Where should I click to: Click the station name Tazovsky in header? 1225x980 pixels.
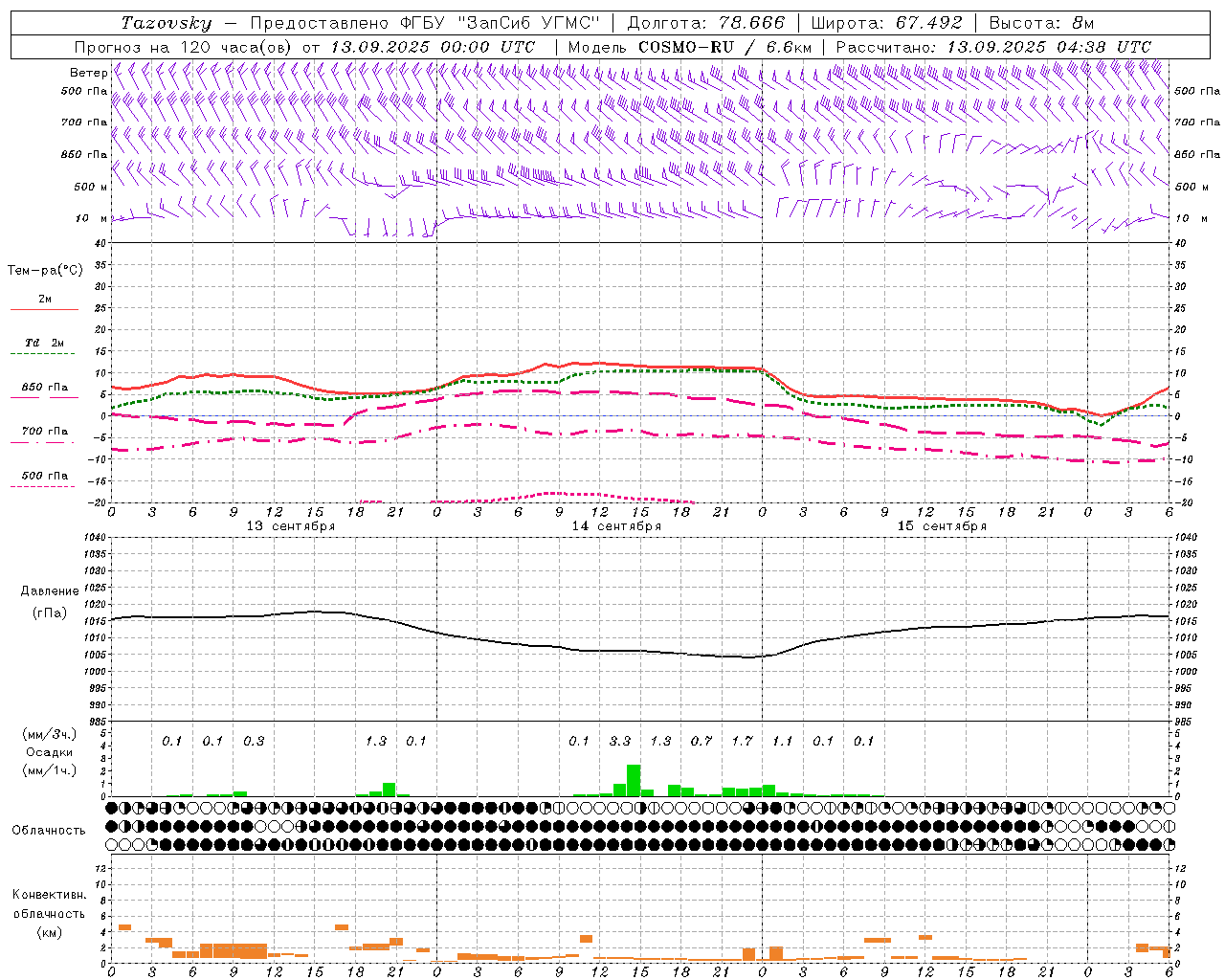pyautogui.click(x=166, y=23)
